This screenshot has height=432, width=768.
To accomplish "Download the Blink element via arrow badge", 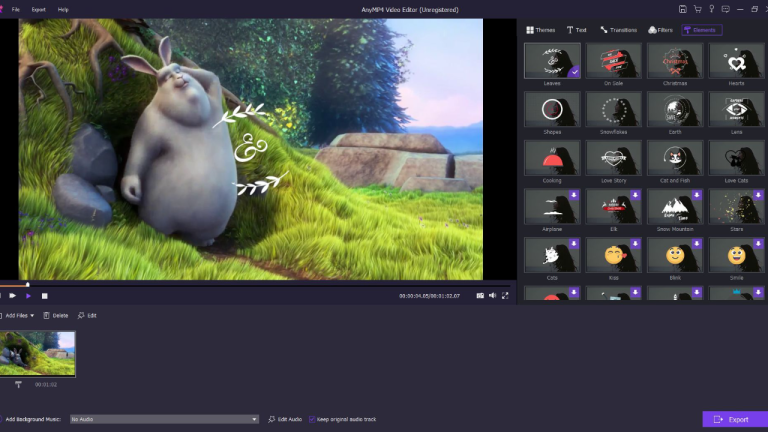I will 696,243.
